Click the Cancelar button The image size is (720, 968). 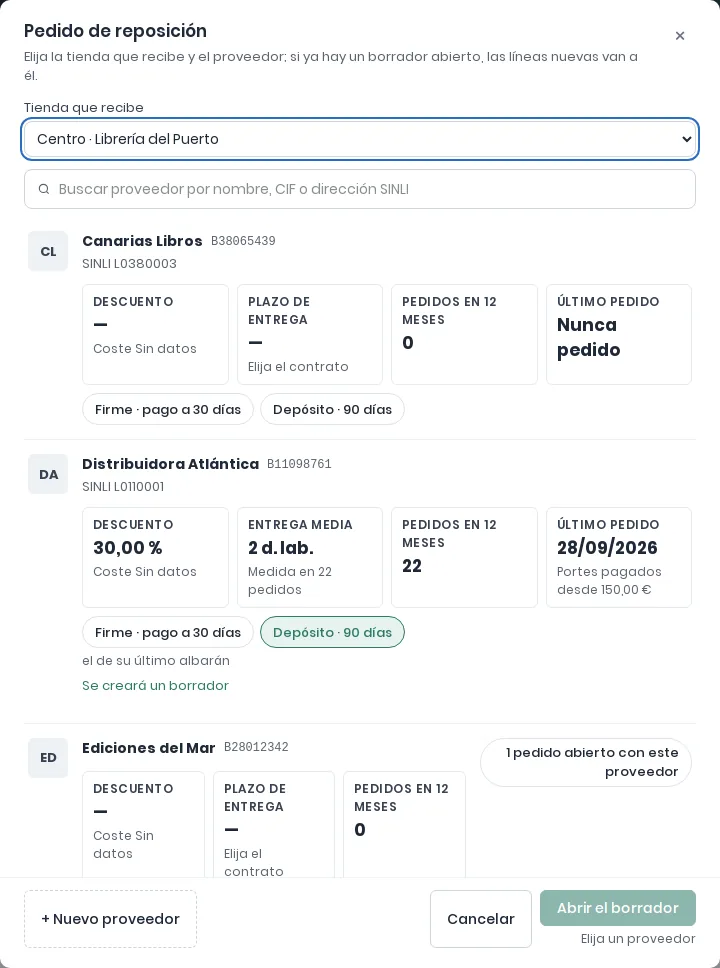tap(480, 919)
